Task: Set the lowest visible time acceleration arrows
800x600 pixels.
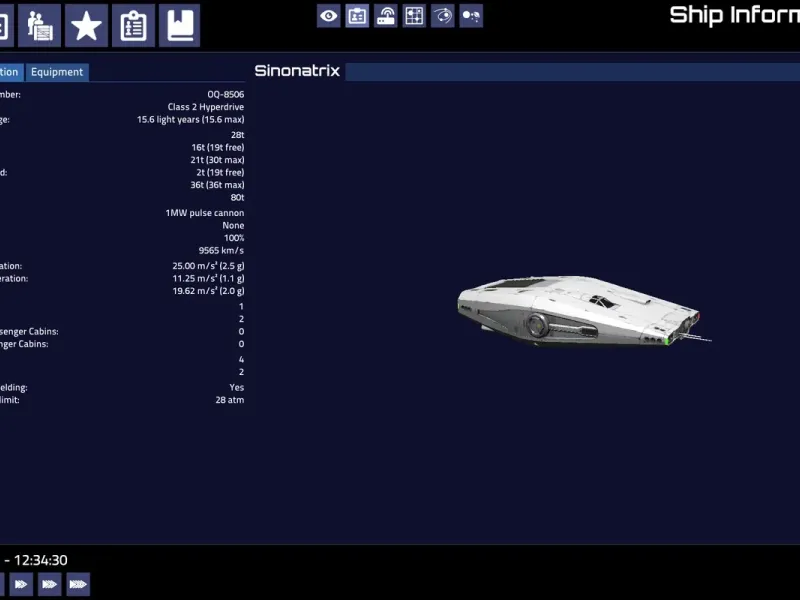Action: pyautogui.click(x=21, y=584)
